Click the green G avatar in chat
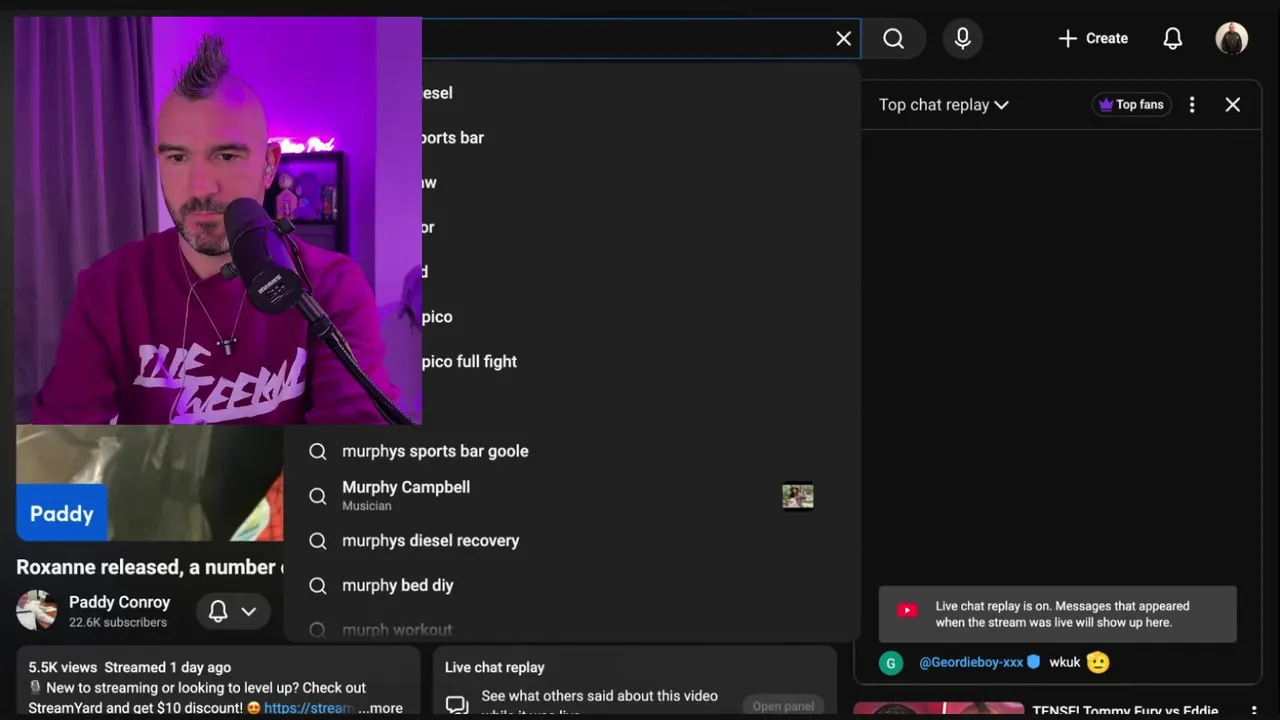 [891, 662]
